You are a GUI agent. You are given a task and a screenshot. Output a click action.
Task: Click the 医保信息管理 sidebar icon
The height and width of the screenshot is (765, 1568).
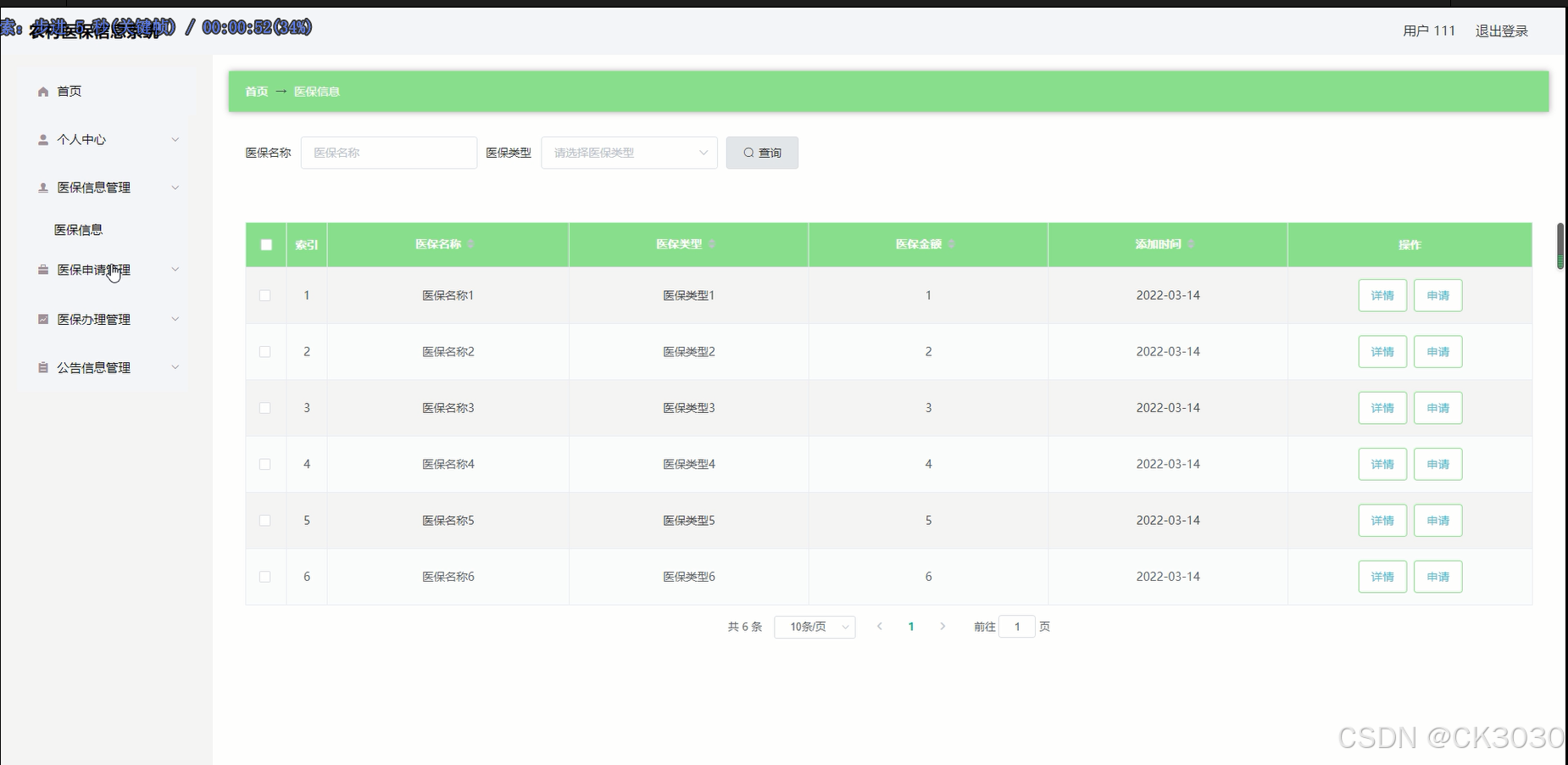pyautogui.click(x=42, y=187)
